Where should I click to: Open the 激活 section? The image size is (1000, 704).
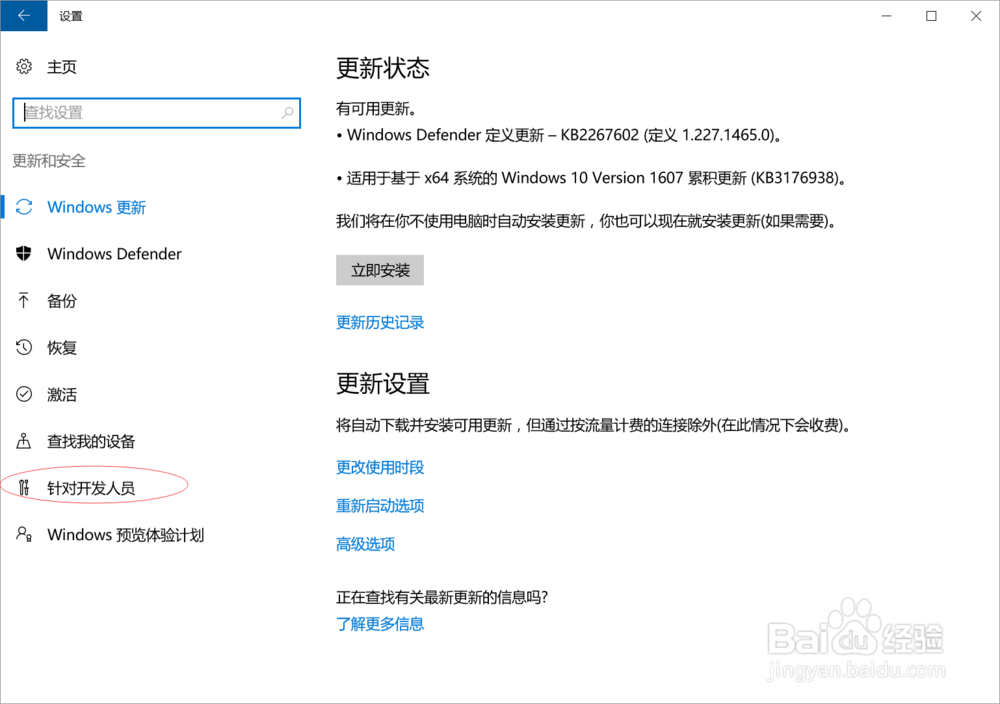pyautogui.click(x=62, y=395)
